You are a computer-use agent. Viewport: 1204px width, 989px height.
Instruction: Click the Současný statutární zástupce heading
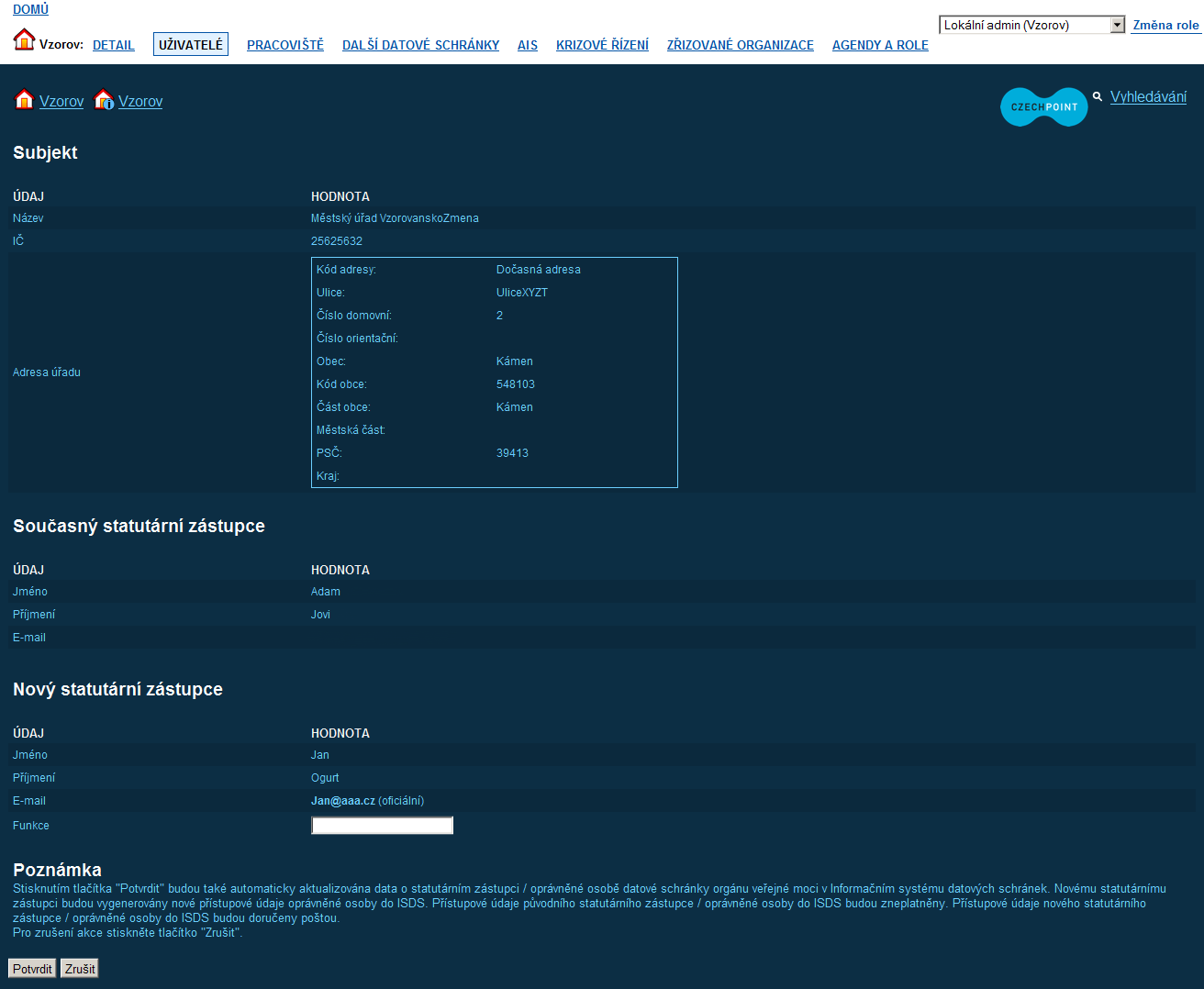139,527
